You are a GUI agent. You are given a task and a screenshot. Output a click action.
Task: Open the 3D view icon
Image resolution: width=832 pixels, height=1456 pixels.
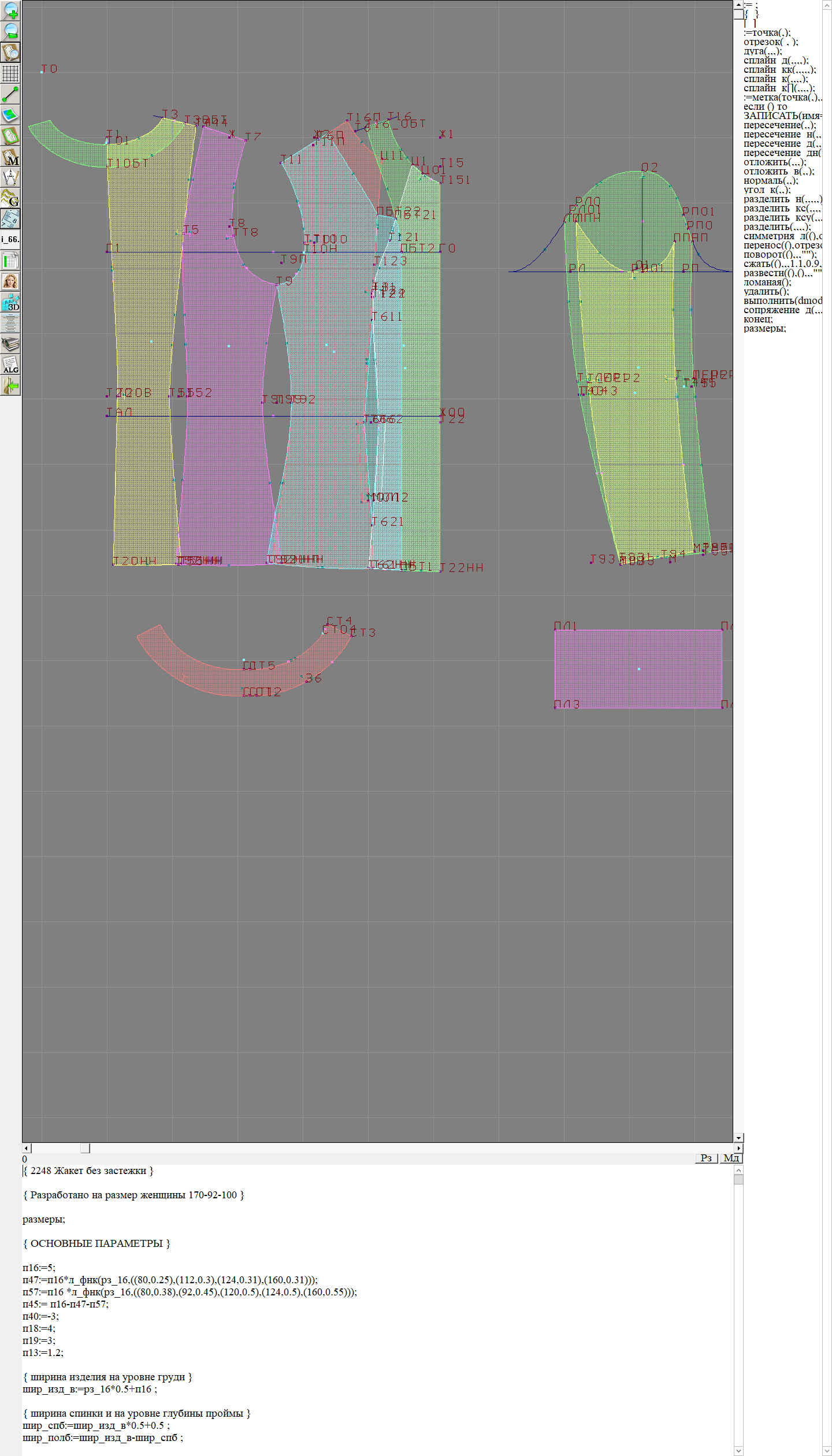click(x=10, y=302)
